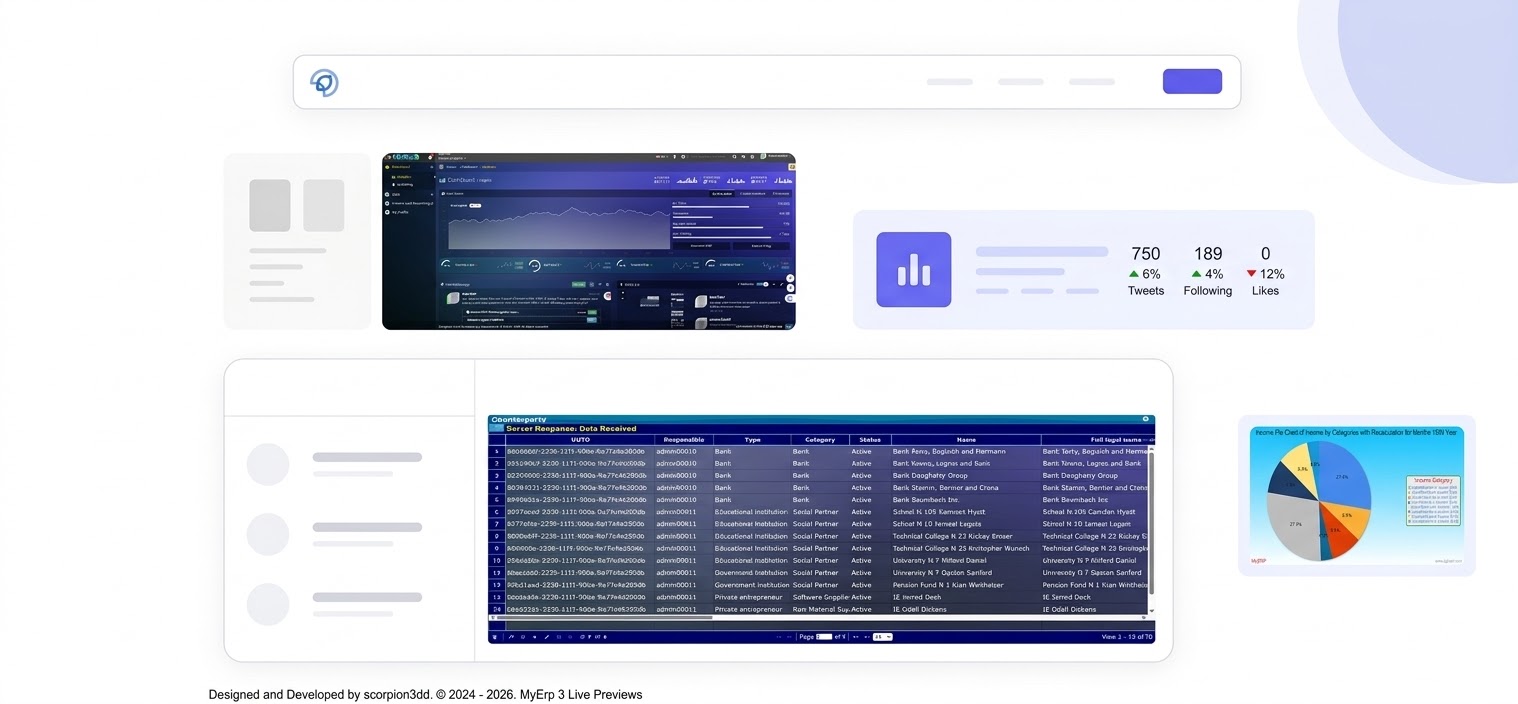The image size is (1518, 704).
Task: Click the grid's vertical scrollbar
Action: (1151, 520)
